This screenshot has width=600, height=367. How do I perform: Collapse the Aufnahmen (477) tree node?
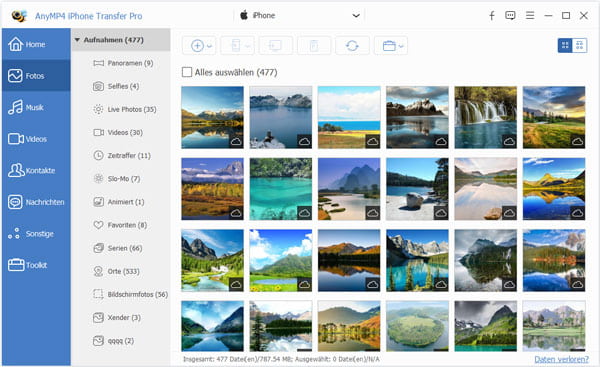[x=77, y=40]
